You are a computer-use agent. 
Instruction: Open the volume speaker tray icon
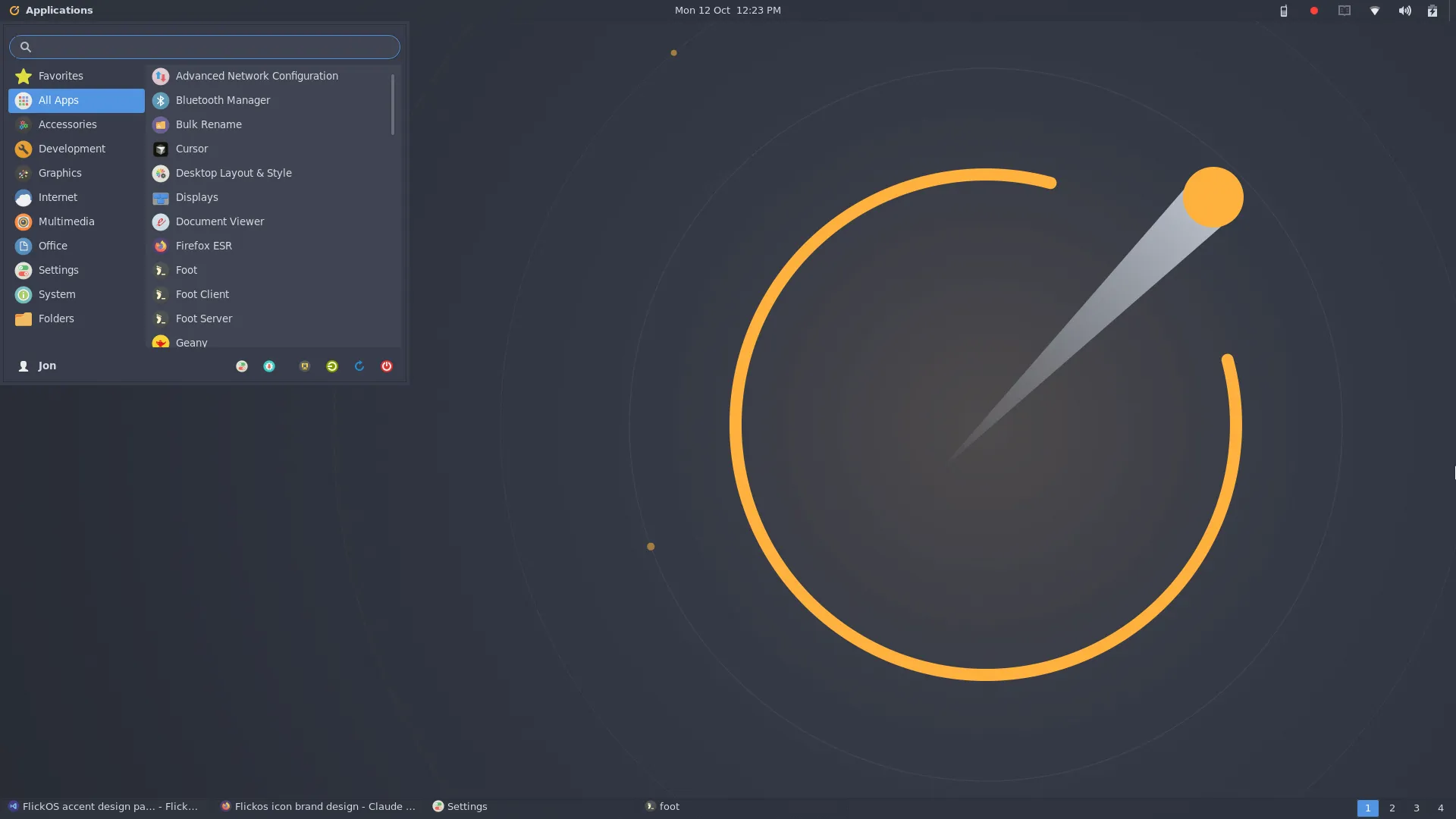tap(1405, 11)
